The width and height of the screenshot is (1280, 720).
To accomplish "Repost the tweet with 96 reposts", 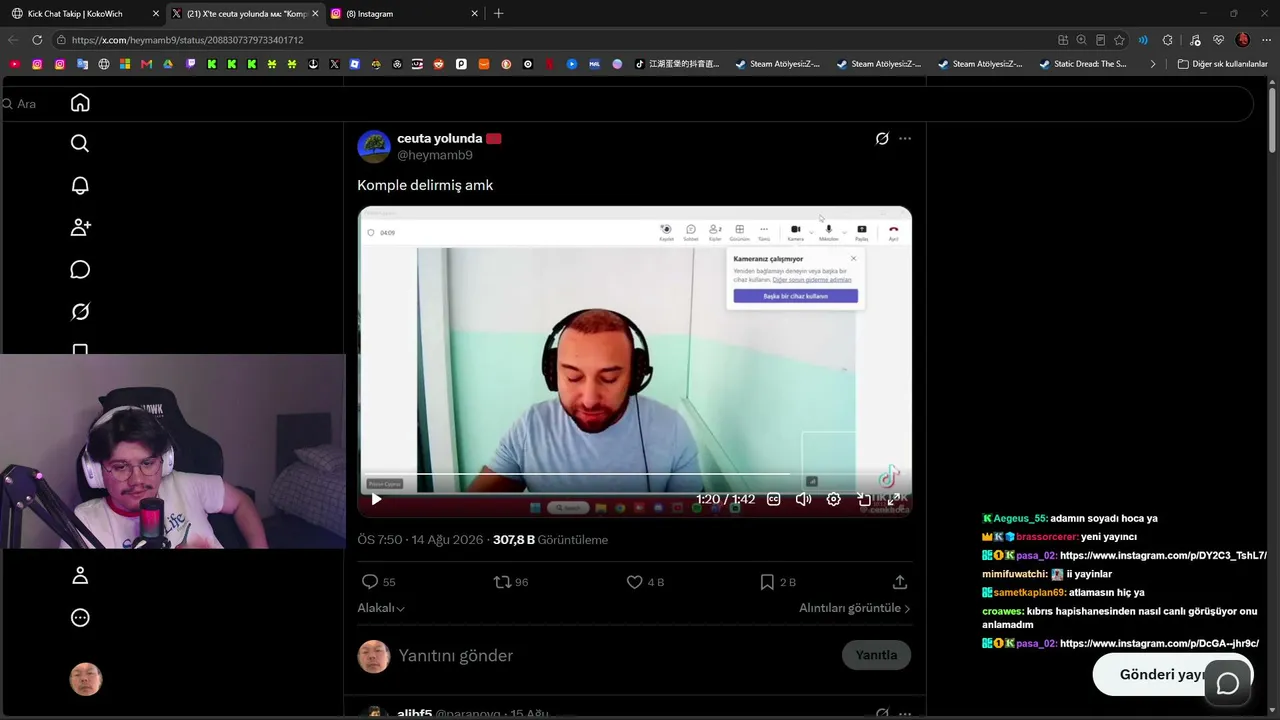I will coord(511,582).
